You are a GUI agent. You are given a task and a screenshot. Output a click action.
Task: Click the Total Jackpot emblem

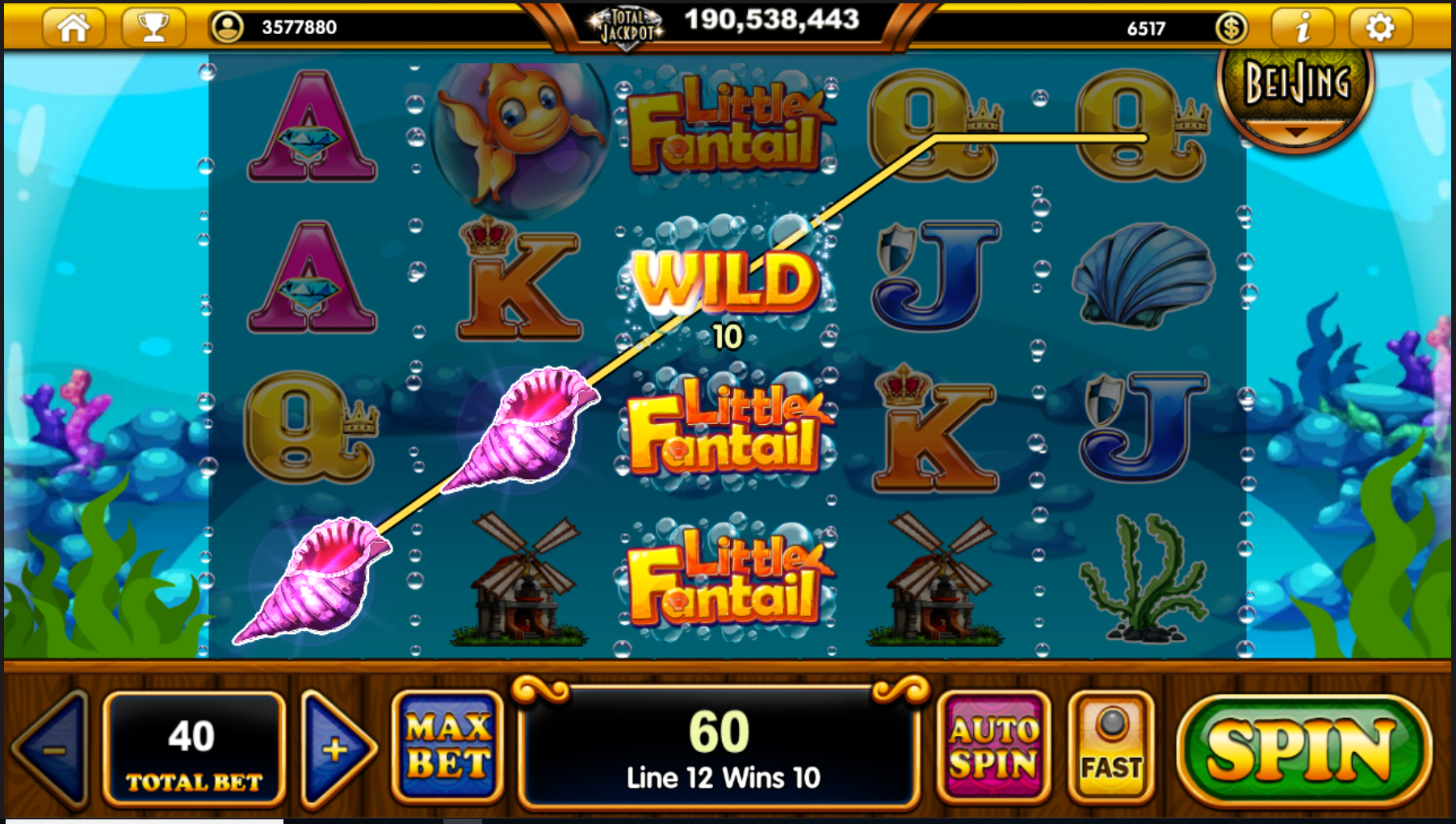pyautogui.click(x=627, y=27)
